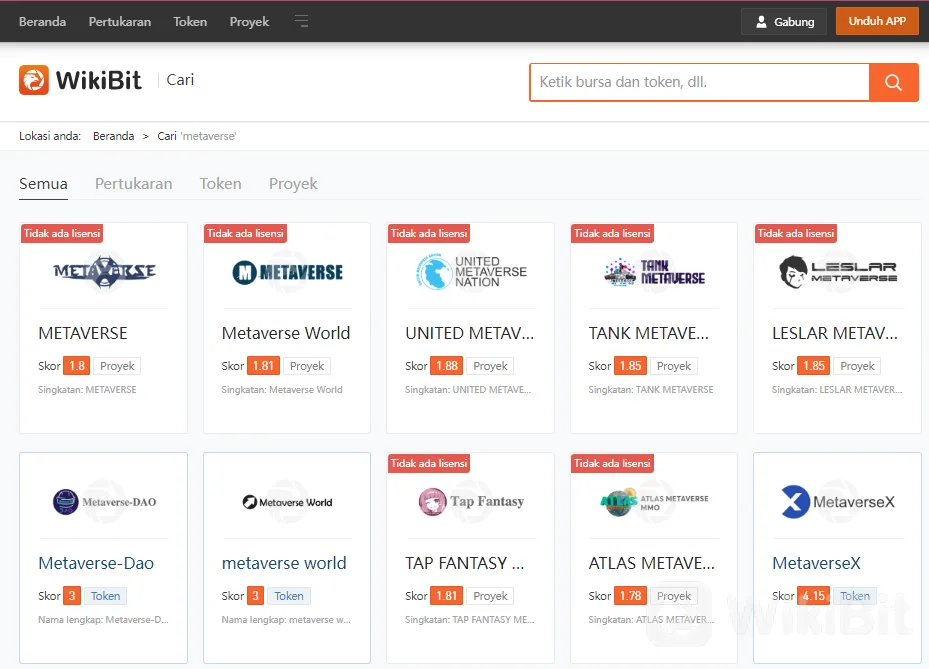Screen dimensions: 929x669
Task: Click the 1.8 score badge on METAVERSE
Action: (77, 366)
